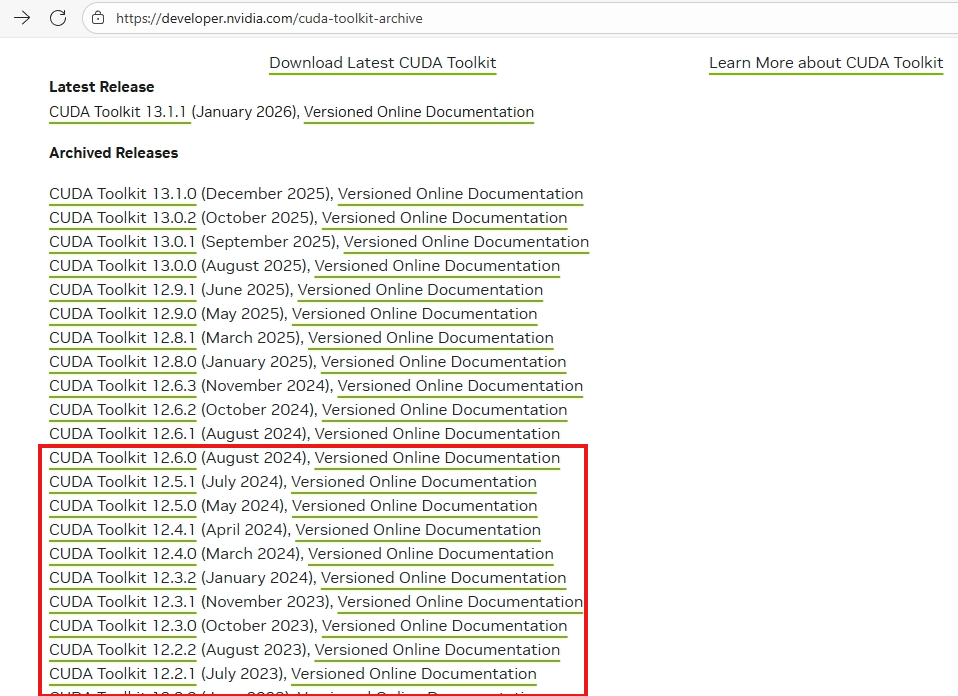Open CUDA Toolkit 12.6.1 link
The image size is (958, 696).
point(122,434)
